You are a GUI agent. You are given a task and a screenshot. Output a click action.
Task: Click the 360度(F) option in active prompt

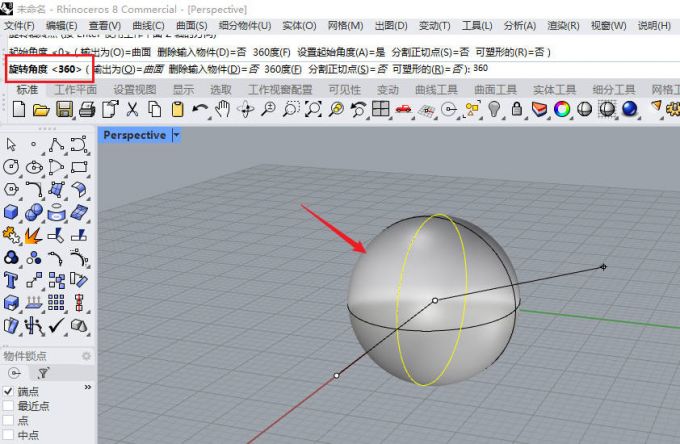[x=283, y=69]
